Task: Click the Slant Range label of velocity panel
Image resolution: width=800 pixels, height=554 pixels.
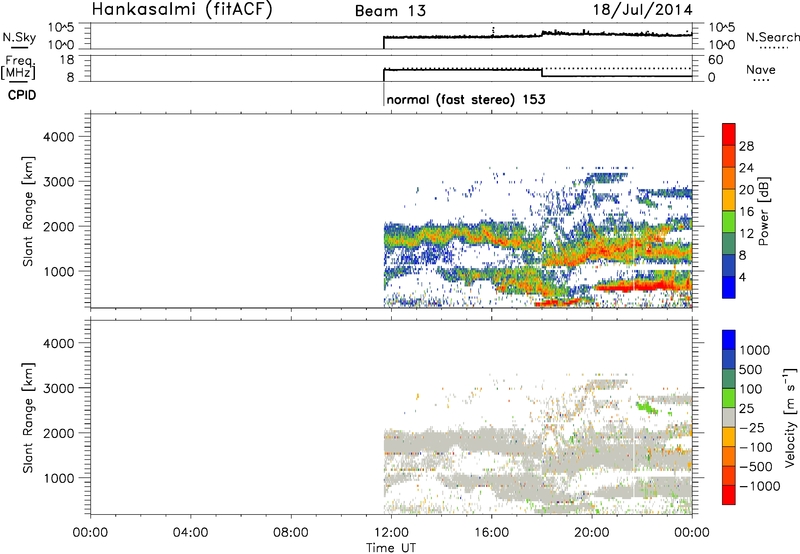Action: click(x=28, y=418)
